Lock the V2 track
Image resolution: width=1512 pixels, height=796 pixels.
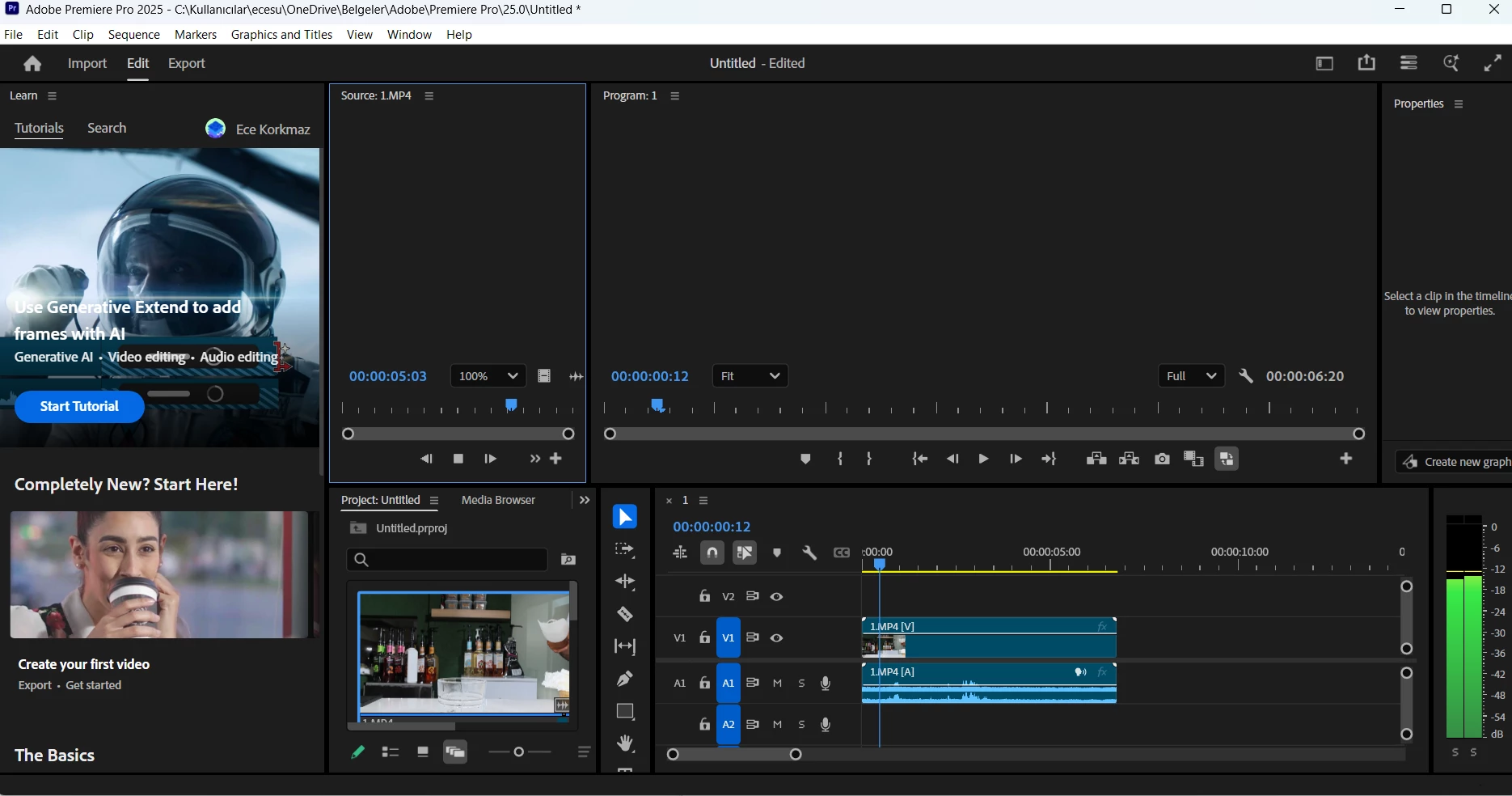tap(705, 597)
